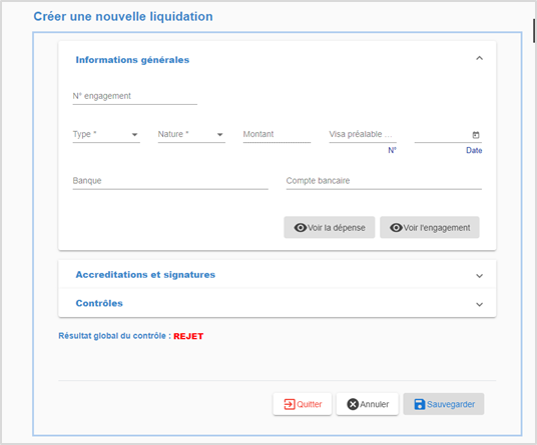The width and height of the screenshot is (537, 445).
Task: Open the Nature dropdown
Action: (191, 134)
